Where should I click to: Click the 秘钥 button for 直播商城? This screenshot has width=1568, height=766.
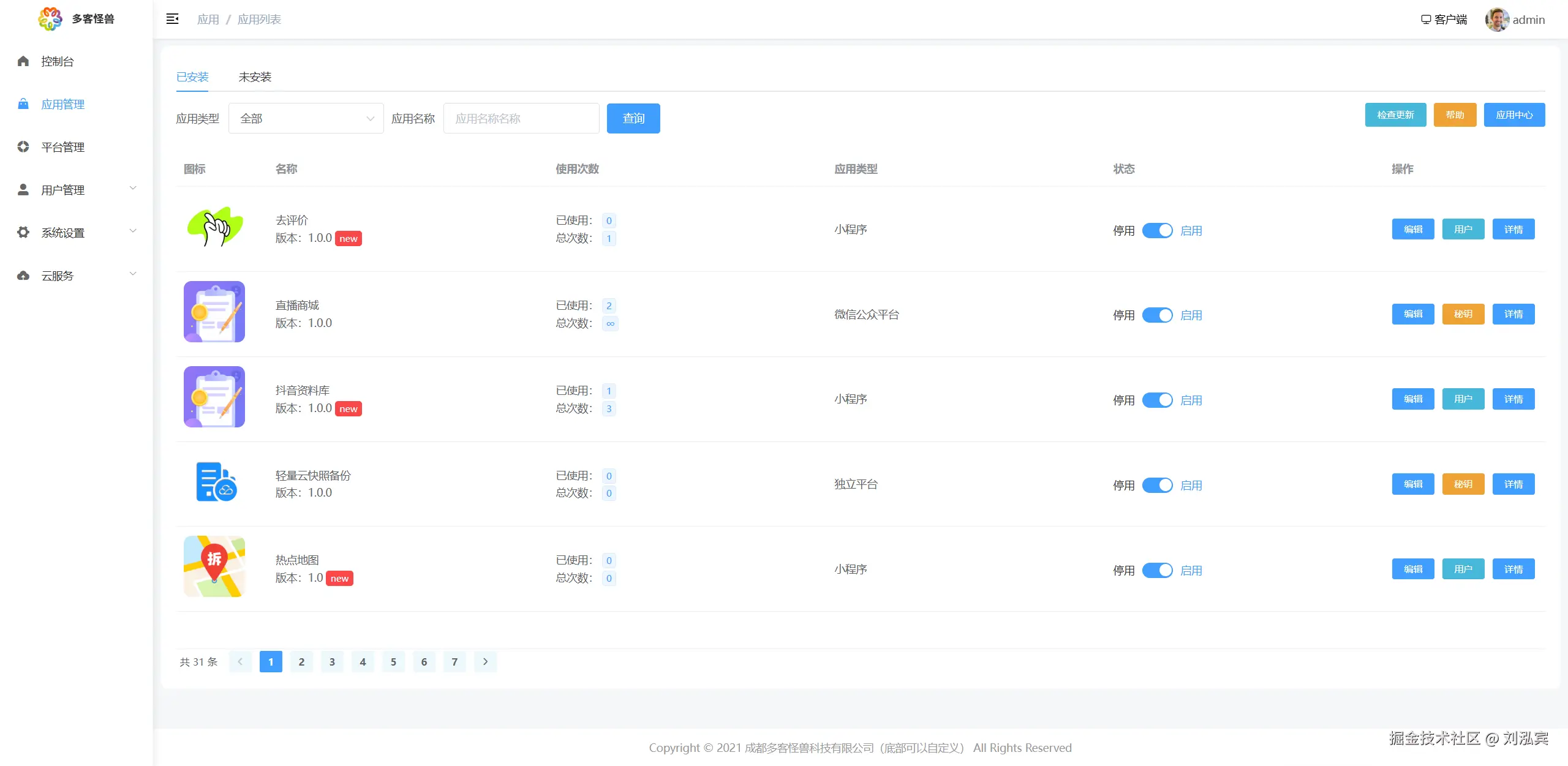(1463, 314)
